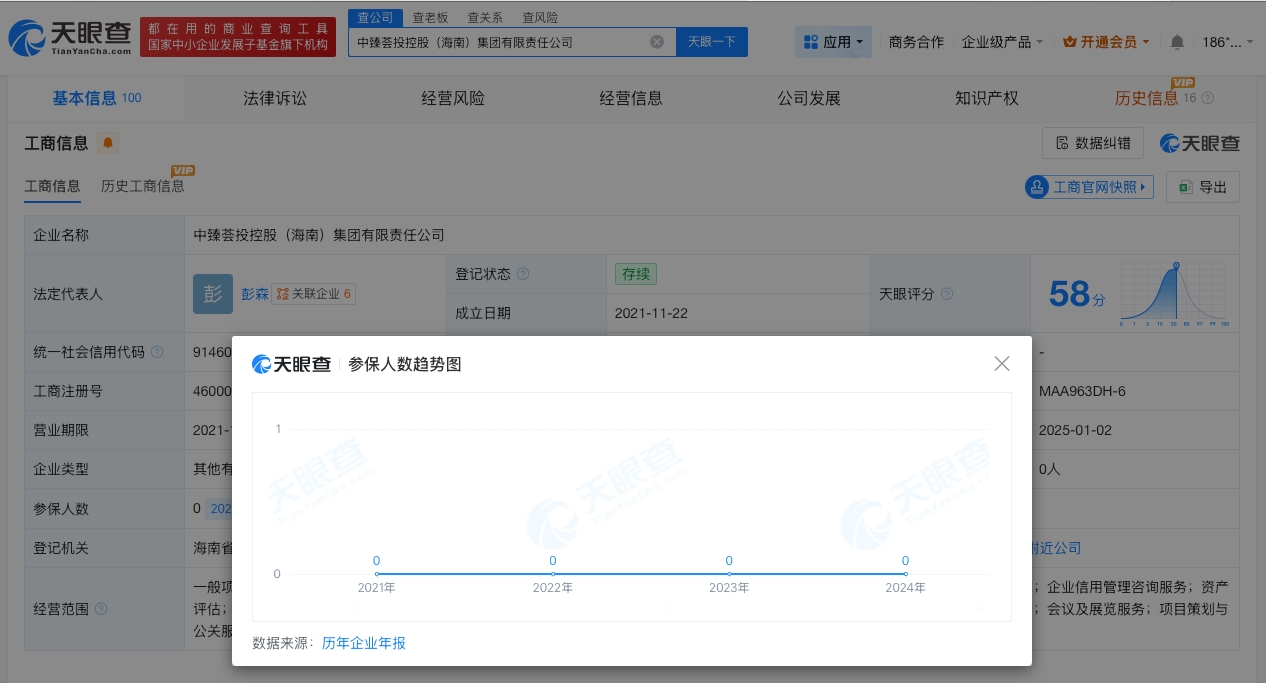This screenshot has width=1266, height=683.
Task: Click the 关联企业 6 badge
Action: pyautogui.click(x=314, y=294)
